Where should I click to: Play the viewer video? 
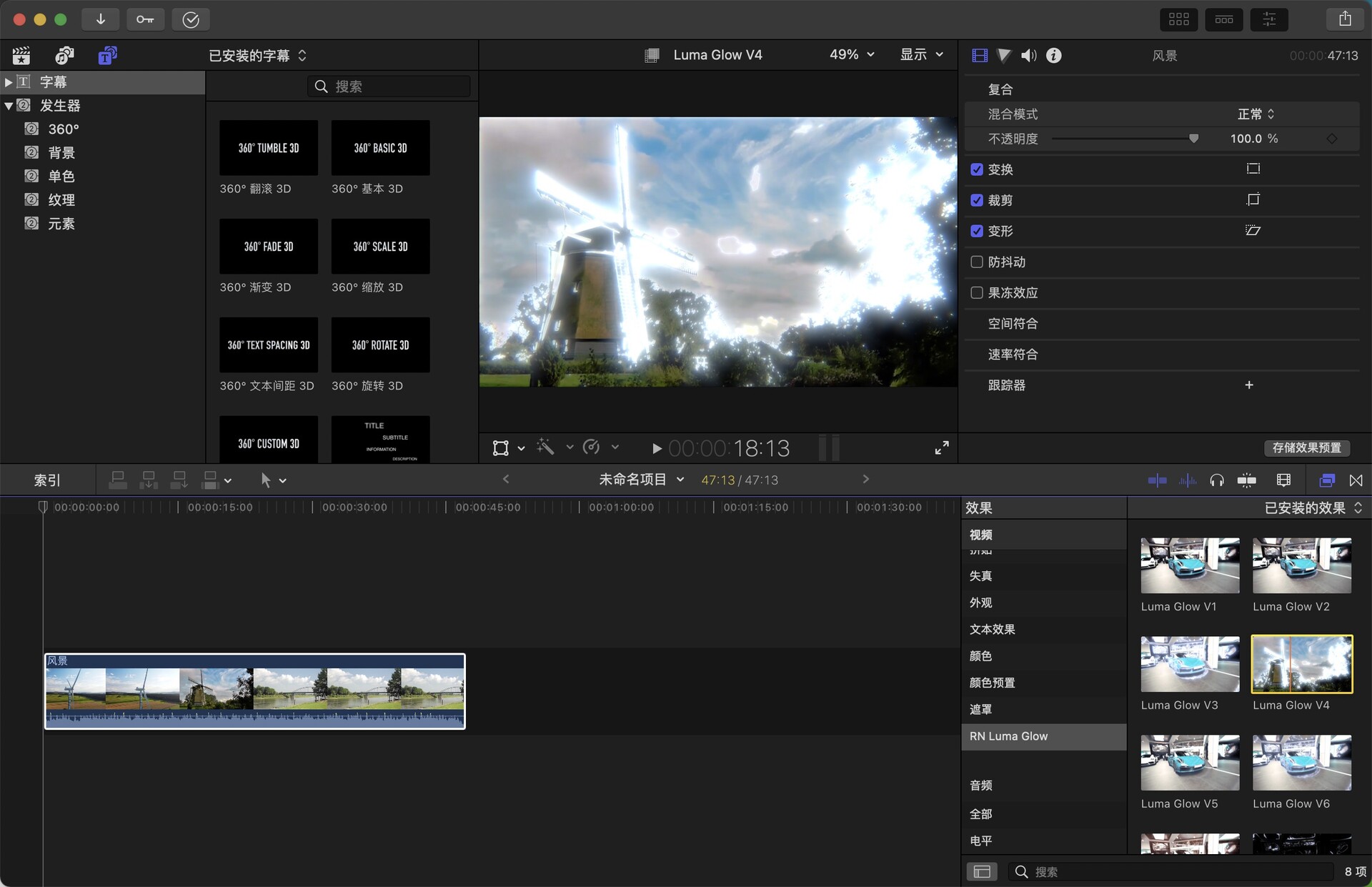pyautogui.click(x=656, y=449)
